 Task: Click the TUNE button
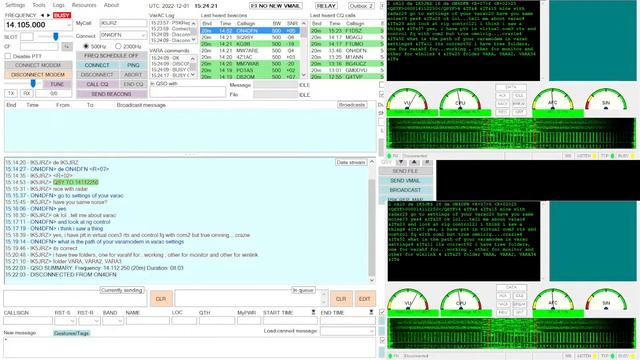point(57,84)
